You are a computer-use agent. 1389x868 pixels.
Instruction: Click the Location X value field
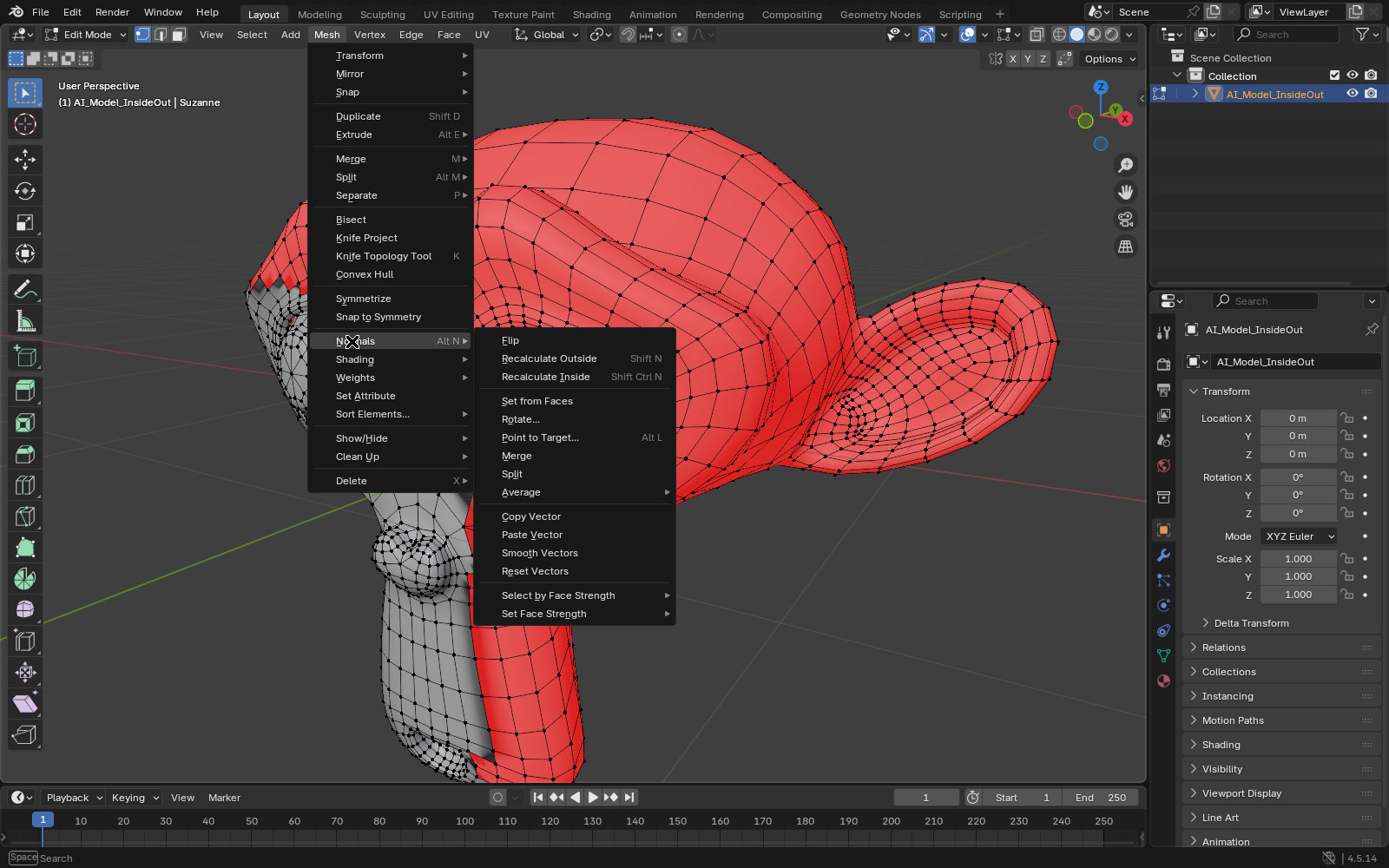tap(1298, 418)
